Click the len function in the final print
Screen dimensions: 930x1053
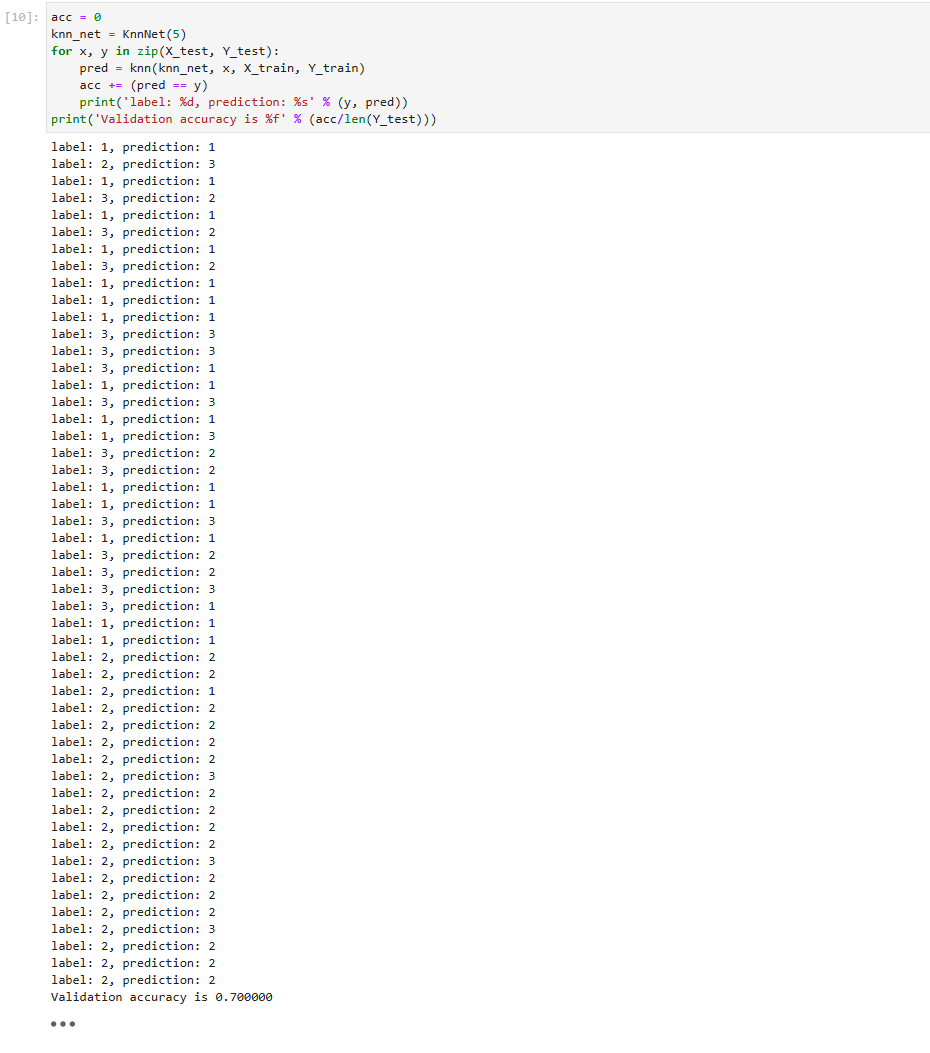pos(355,120)
